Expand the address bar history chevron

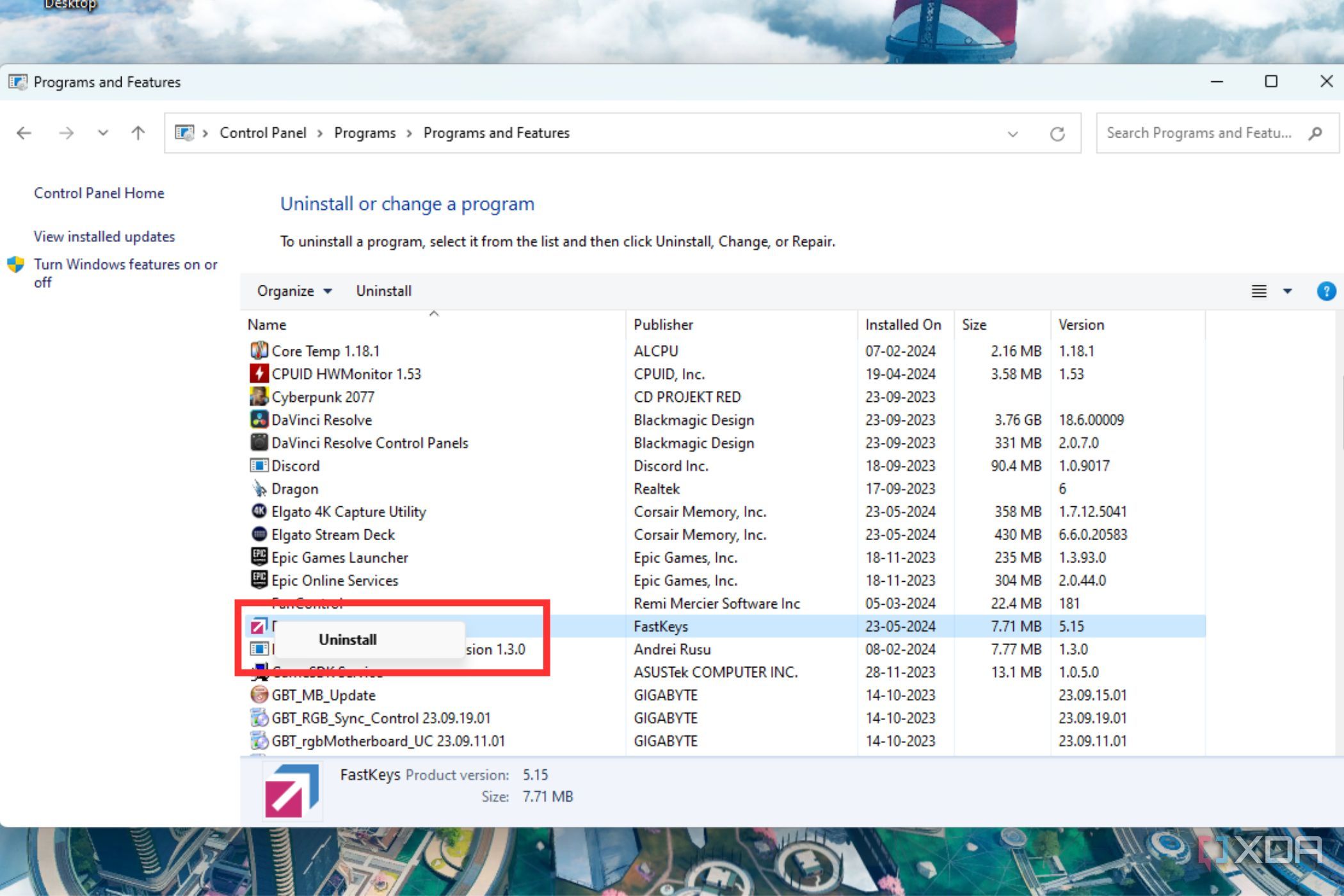coord(1012,133)
